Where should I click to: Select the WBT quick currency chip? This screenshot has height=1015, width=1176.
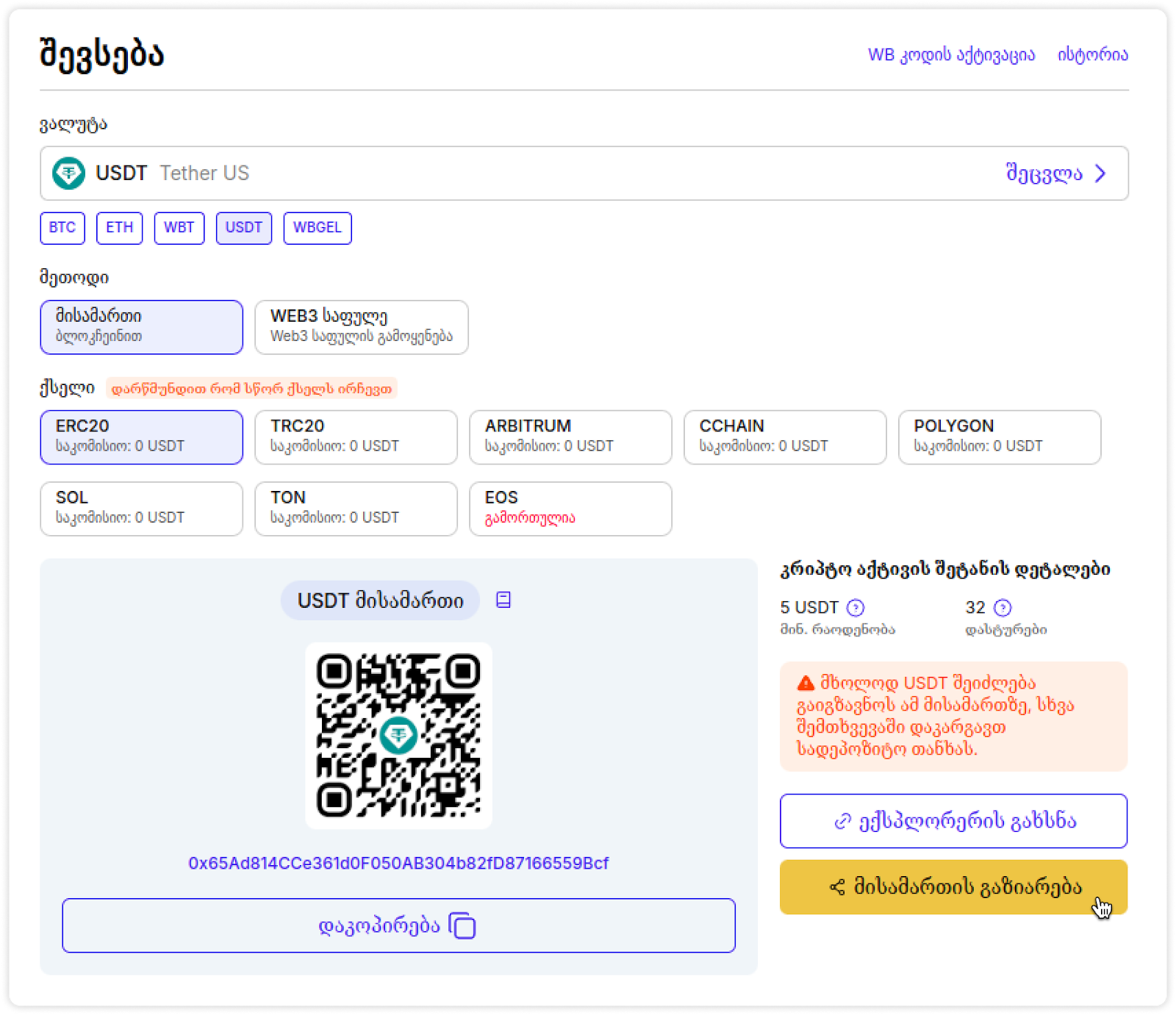pos(179,228)
